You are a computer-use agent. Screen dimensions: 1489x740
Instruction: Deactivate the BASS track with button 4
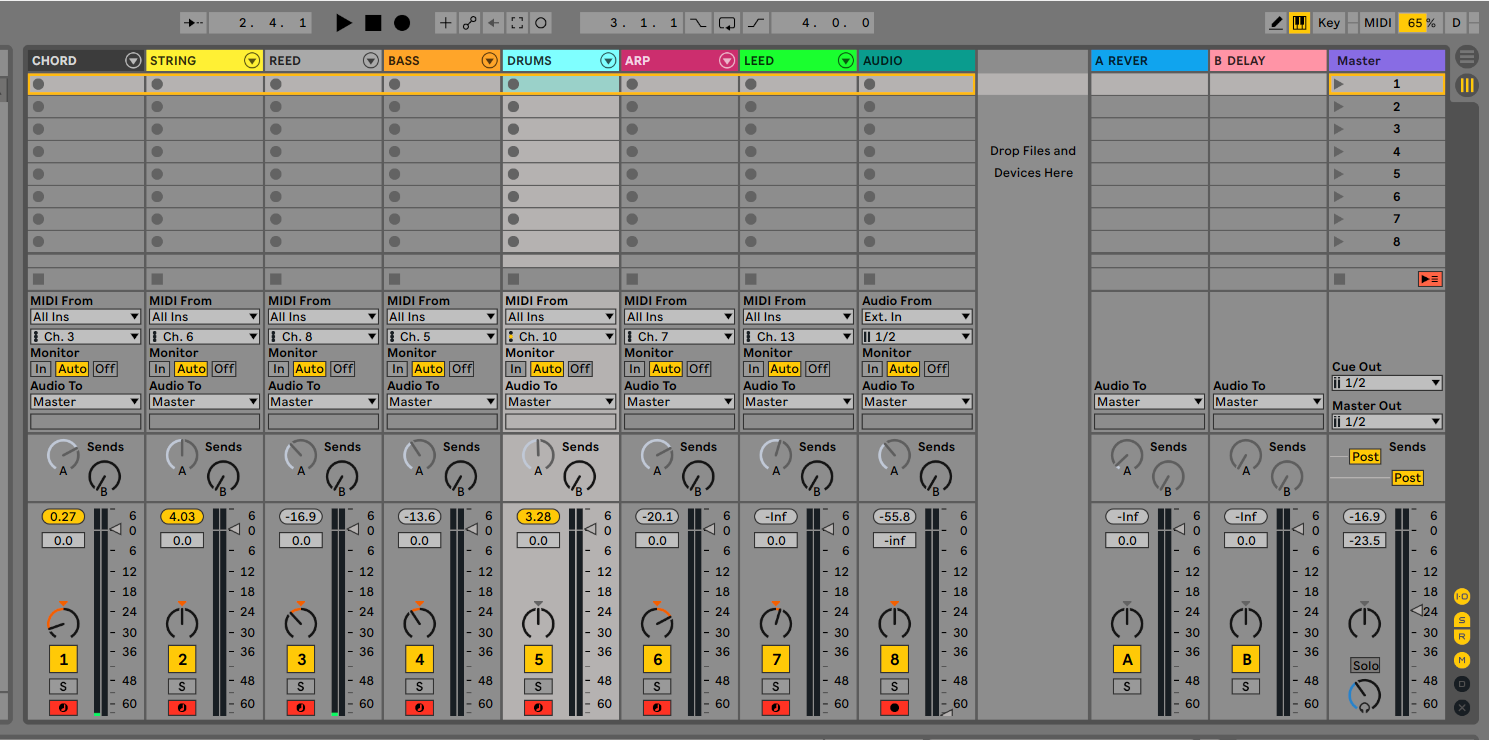[419, 659]
